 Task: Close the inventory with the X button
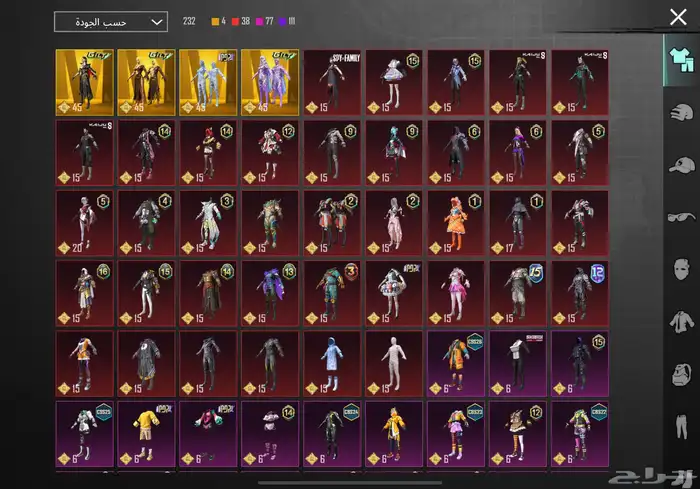point(677,17)
